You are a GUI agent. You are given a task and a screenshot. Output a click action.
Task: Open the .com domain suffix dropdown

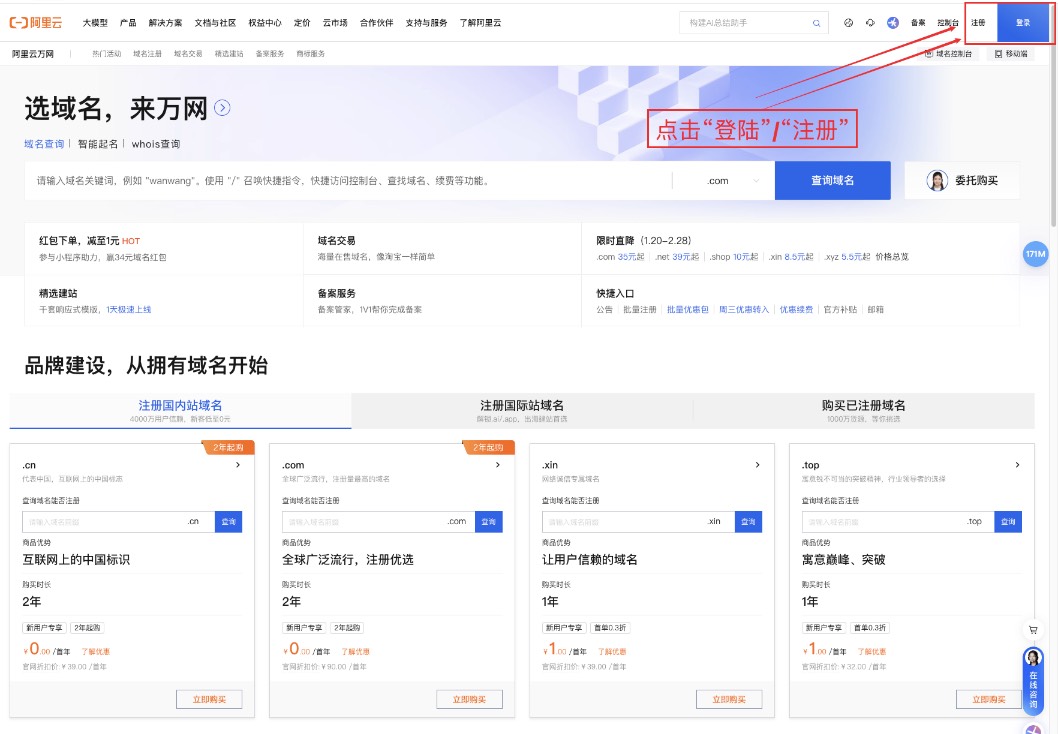click(732, 181)
